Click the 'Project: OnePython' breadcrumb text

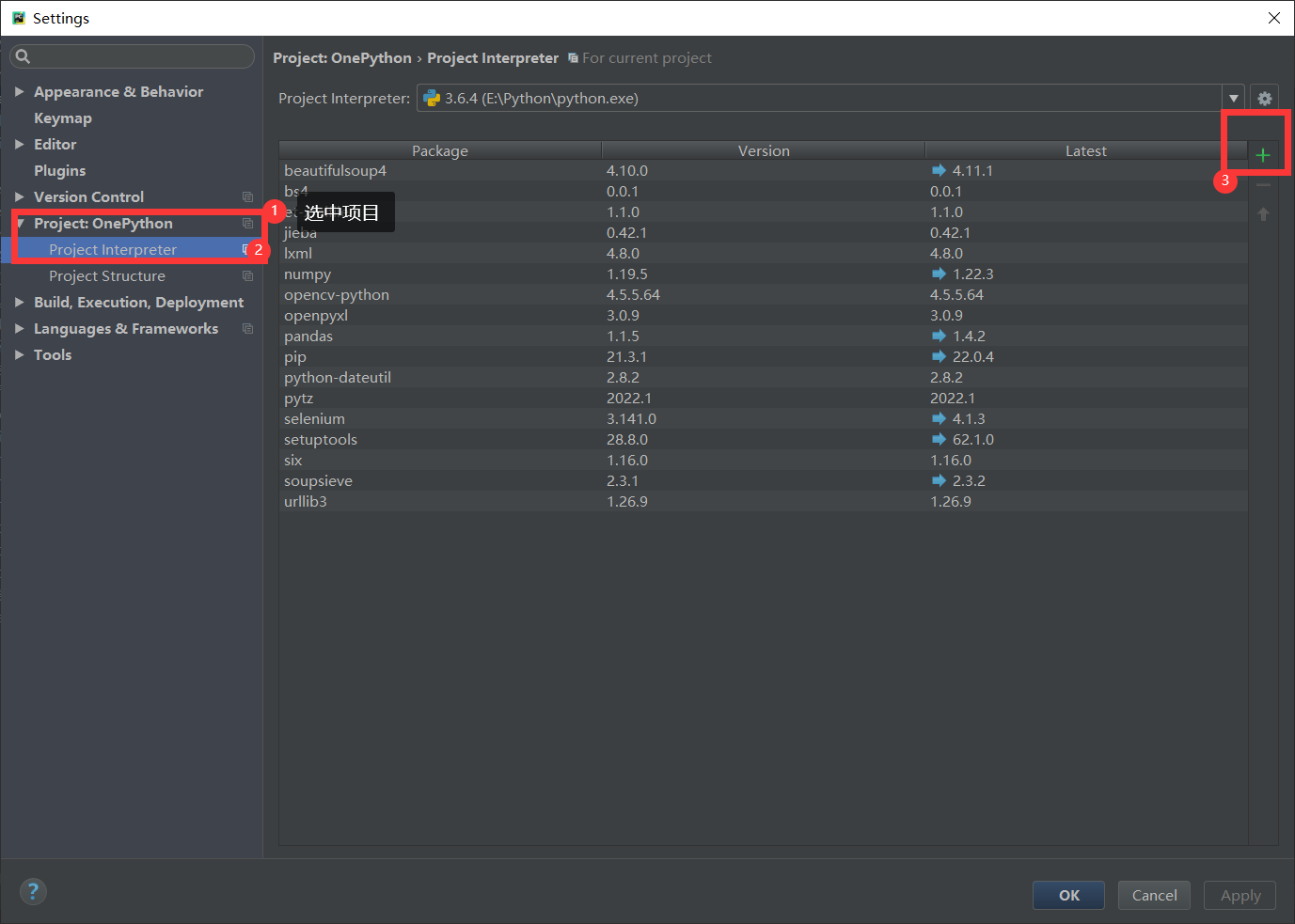(342, 57)
